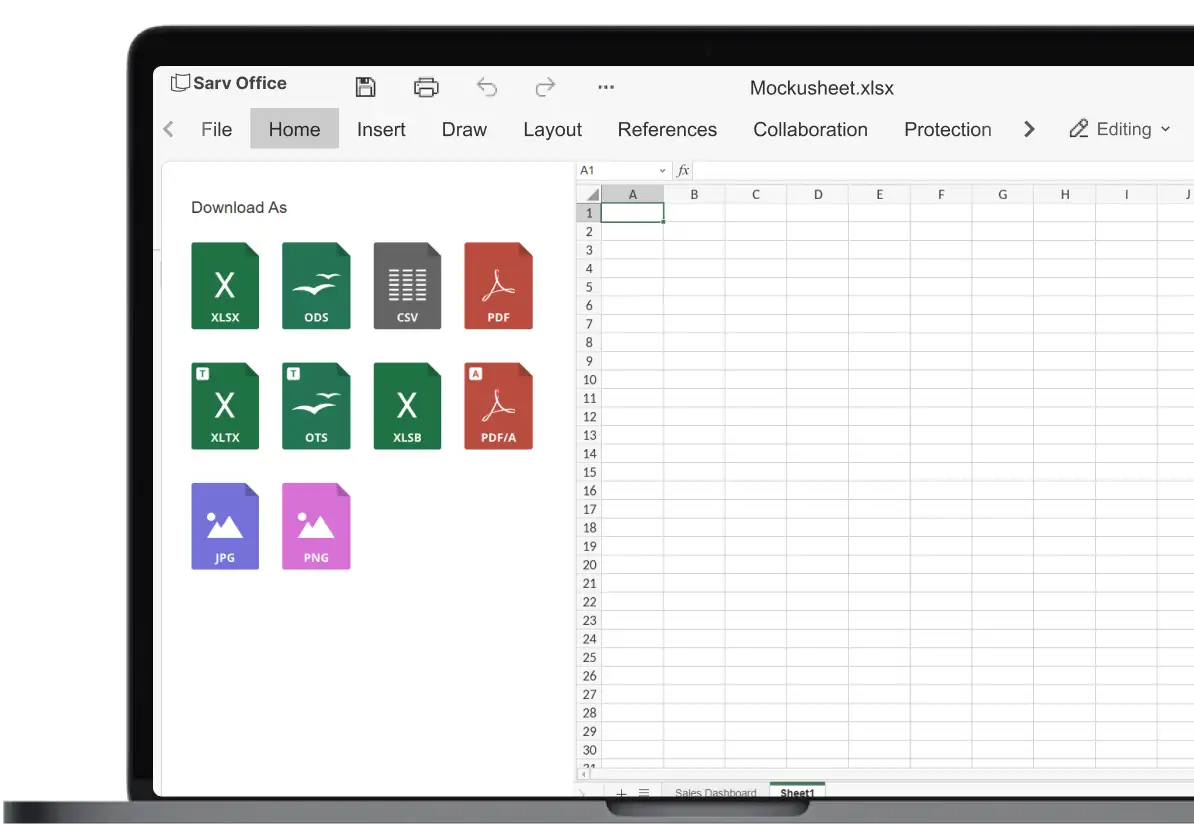Open the more options ellipsis menu
This screenshot has height=824, width=1194.
coord(606,87)
